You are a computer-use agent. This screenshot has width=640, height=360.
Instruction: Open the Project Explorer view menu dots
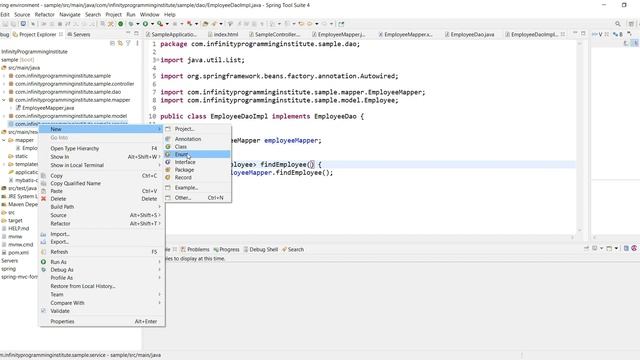click(137, 43)
